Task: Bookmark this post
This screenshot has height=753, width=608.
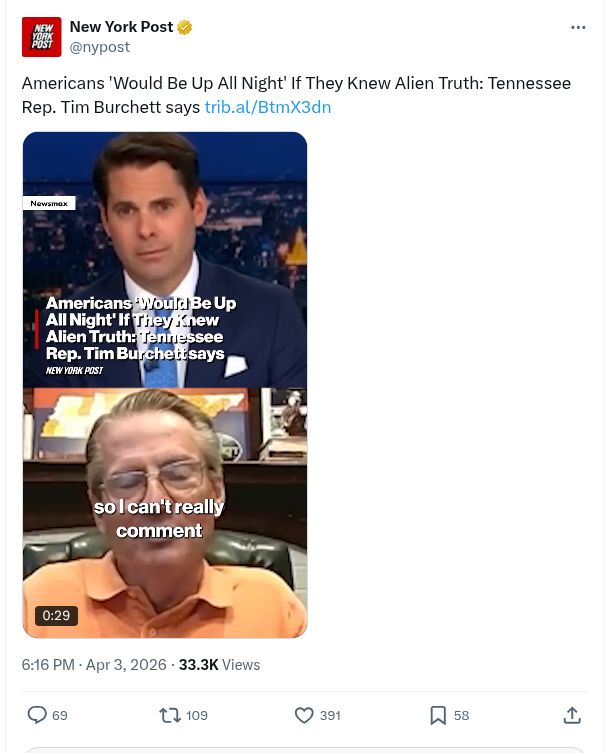Action: pyautogui.click(x=438, y=715)
